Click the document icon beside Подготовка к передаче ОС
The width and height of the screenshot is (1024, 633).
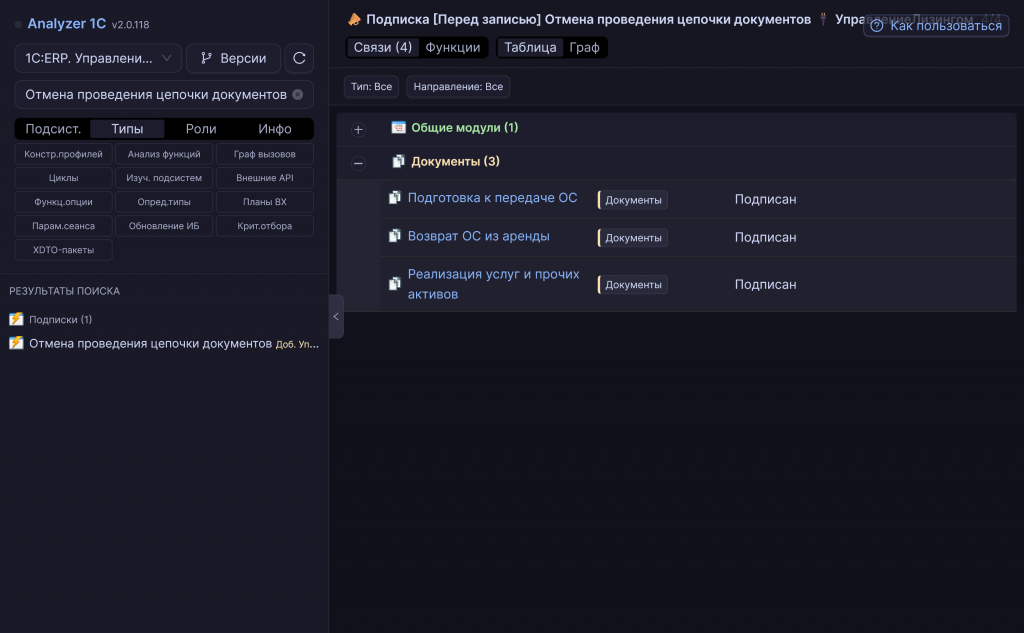(394, 197)
